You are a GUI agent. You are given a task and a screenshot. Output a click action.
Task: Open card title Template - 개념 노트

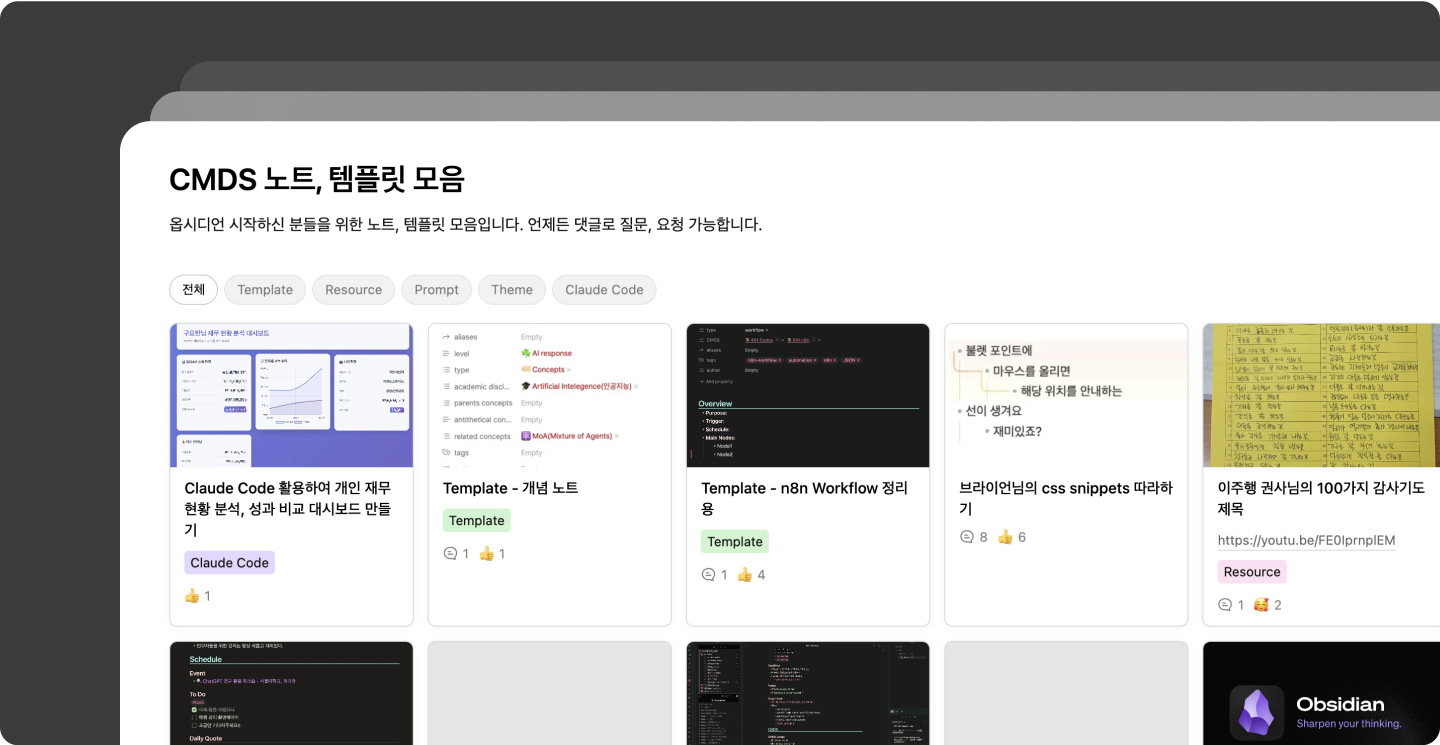[511, 488]
